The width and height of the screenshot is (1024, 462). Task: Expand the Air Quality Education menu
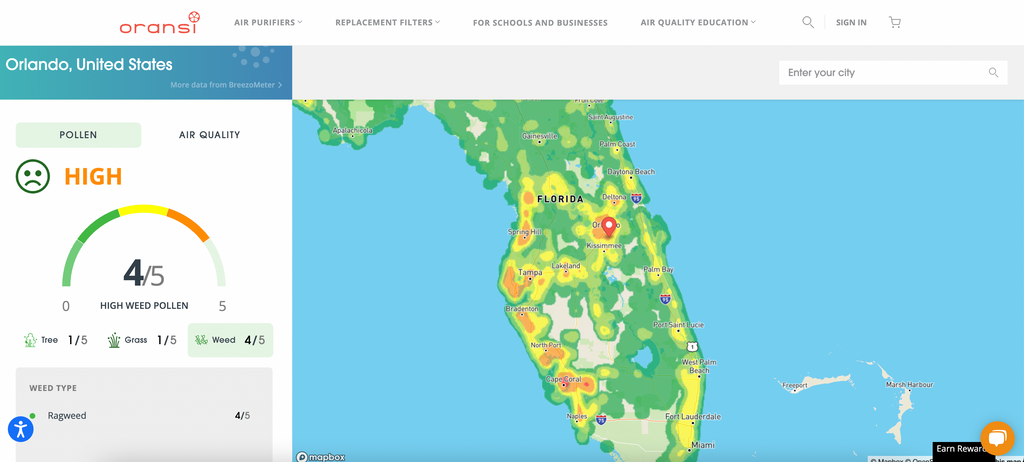click(x=698, y=22)
